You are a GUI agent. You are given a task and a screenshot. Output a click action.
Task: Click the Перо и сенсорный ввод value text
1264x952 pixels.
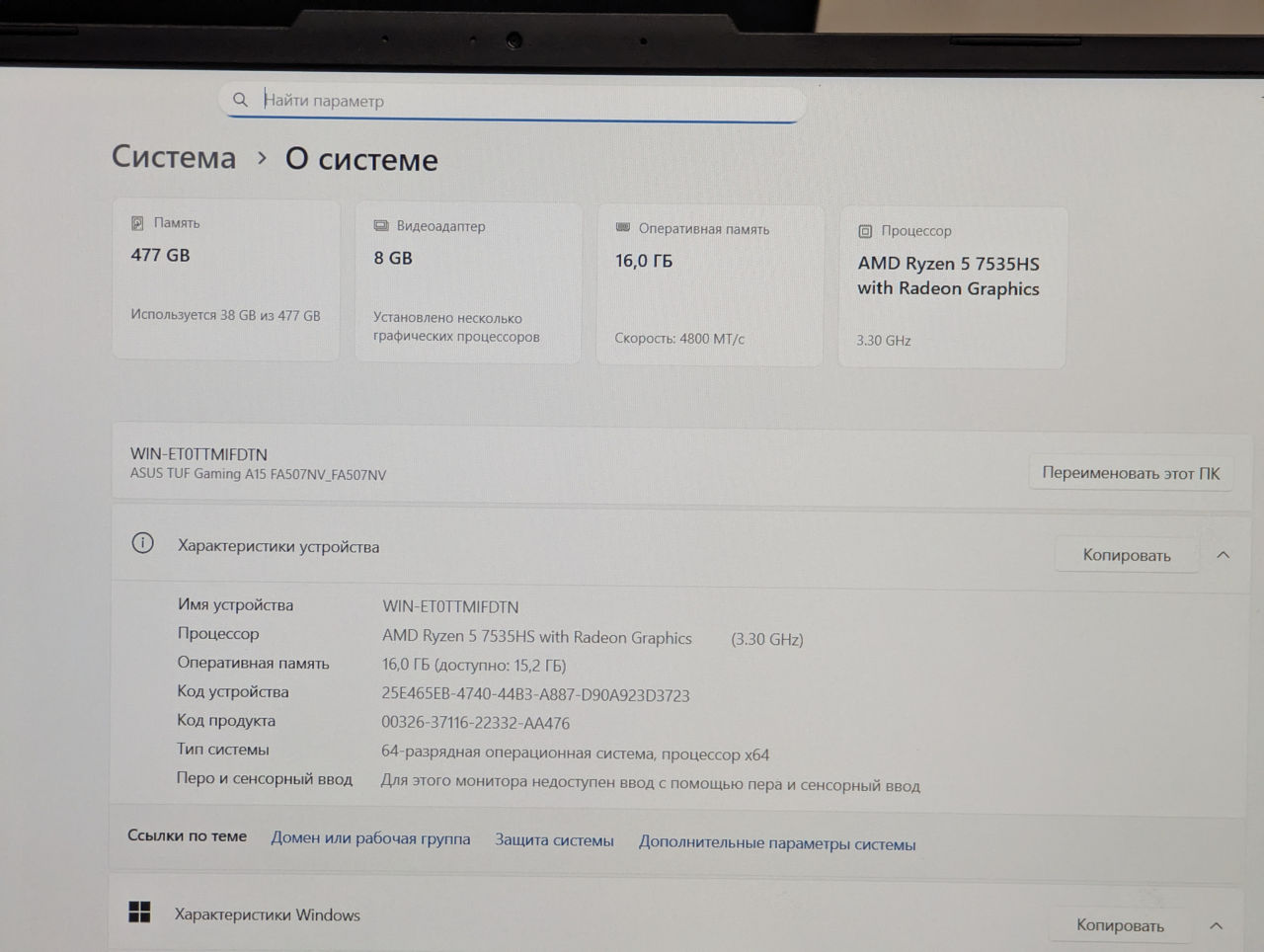tap(650, 784)
